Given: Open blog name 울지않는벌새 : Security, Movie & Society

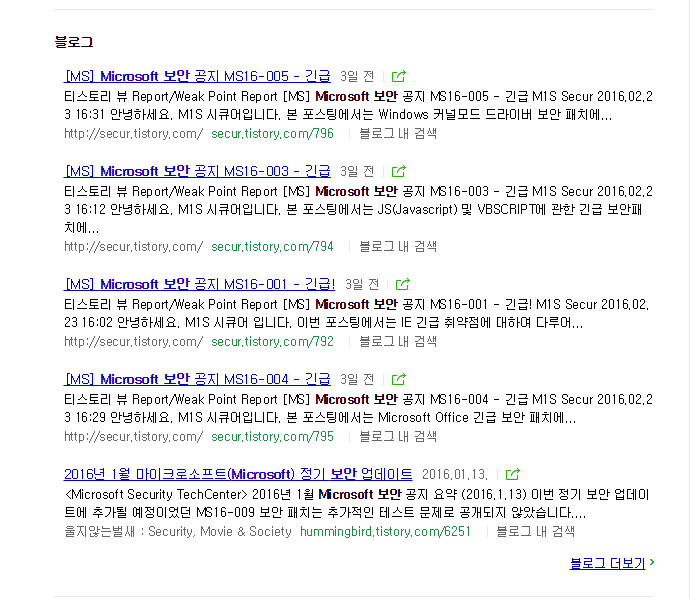Looking at the screenshot, I should 178,532.
